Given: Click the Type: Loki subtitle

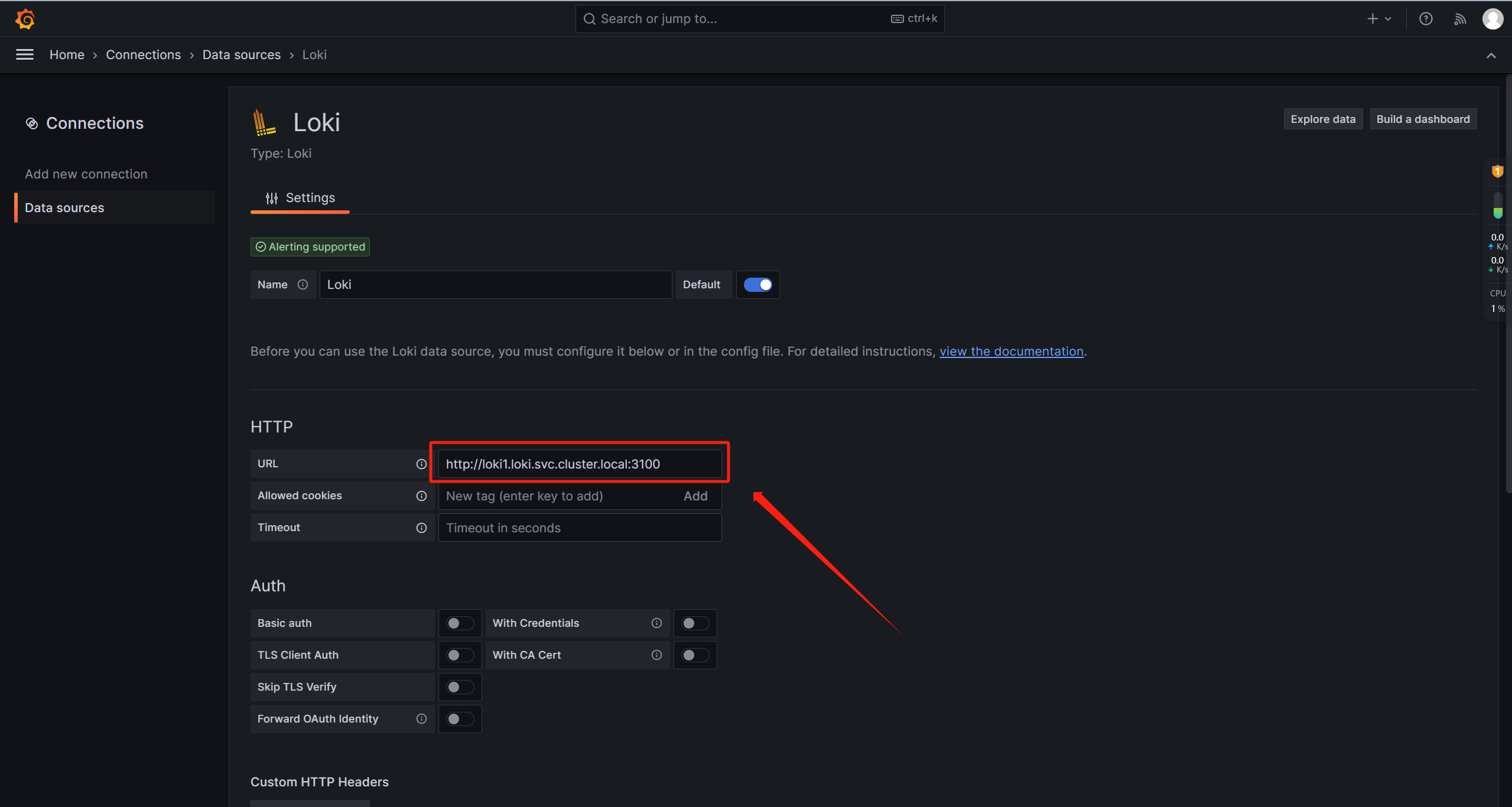Looking at the screenshot, I should pyautogui.click(x=281, y=154).
